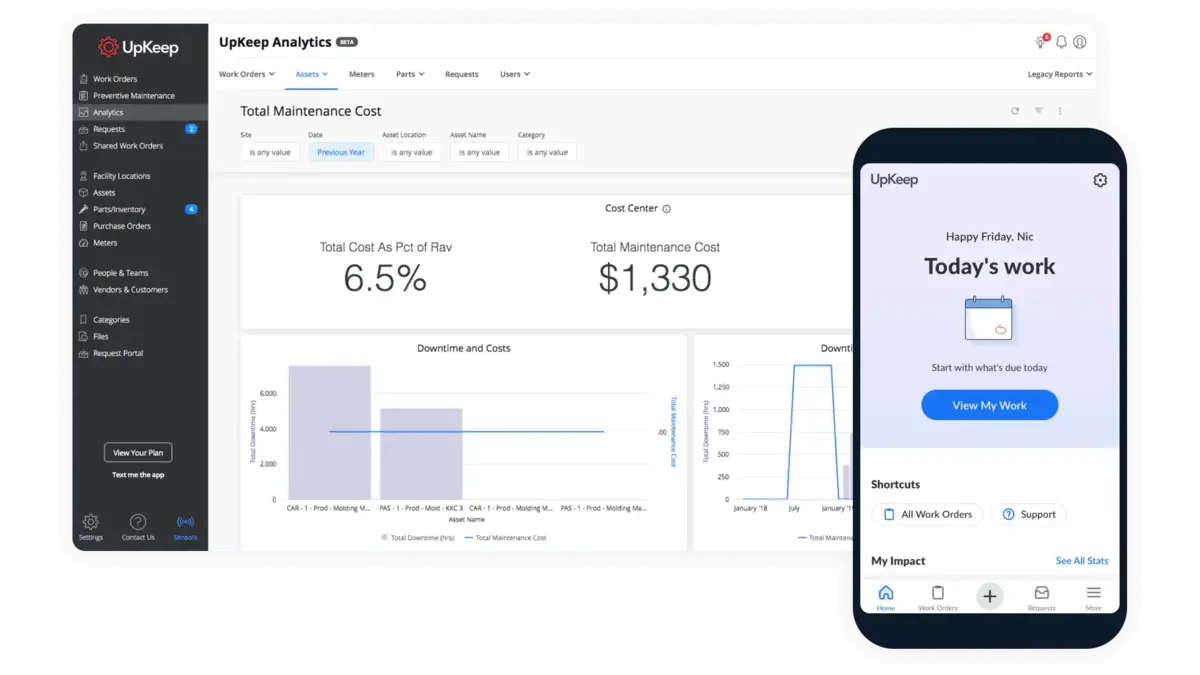The height and width of the screenshot is (675, 1200).
Task: Open Category filter
Action: pos(547,152)
